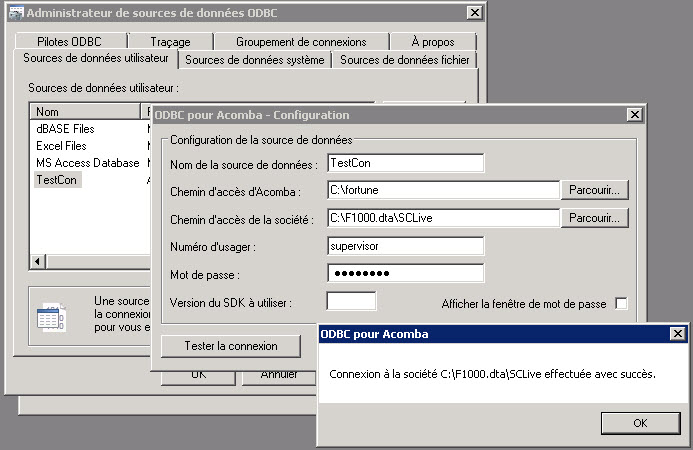
Task: Open the Pilotes ODBC tab
Action: pos(71,42)
